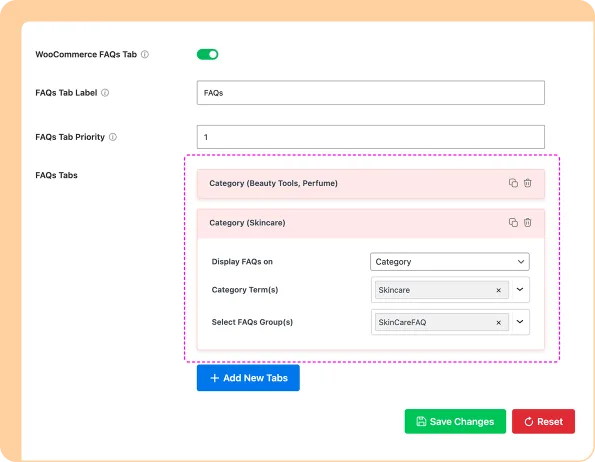Screen dimensions: 595x462
Task: Expand the Category Term(s) dropdown arrow
Action: click(x=520, y=289)
